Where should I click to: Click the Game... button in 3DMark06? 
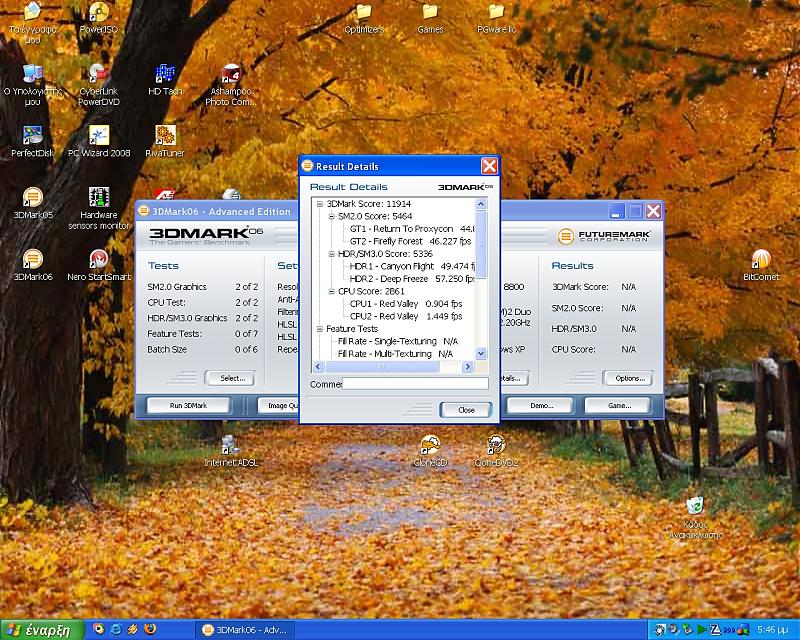tap(619, 406)
